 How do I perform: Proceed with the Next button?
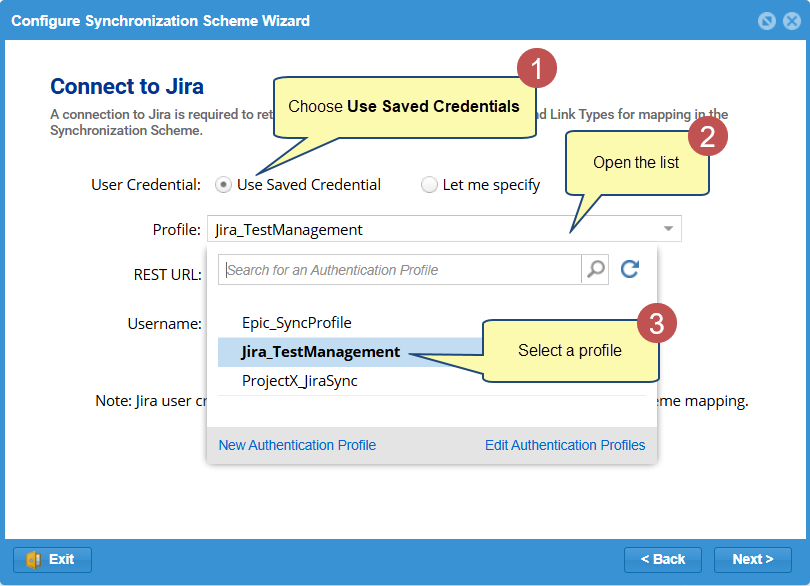[x=753, y=560]
